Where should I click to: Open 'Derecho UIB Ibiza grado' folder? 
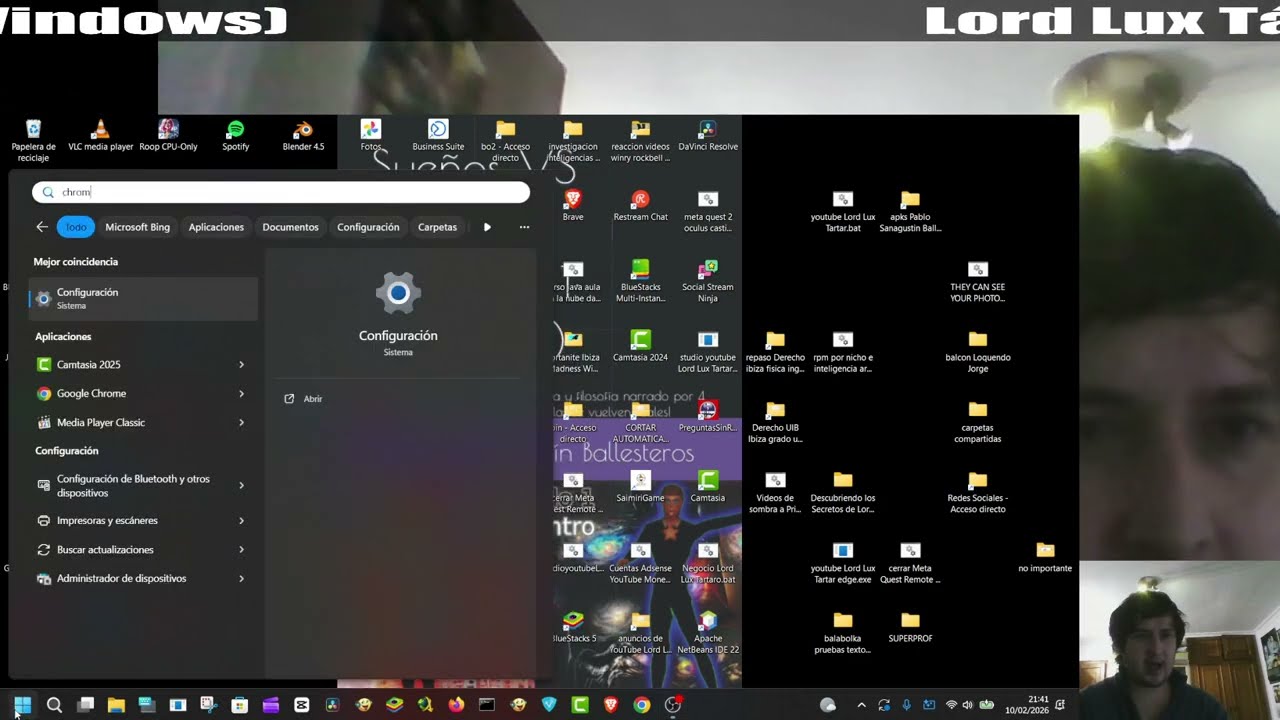pyautogui.click(x=775, y=421)
